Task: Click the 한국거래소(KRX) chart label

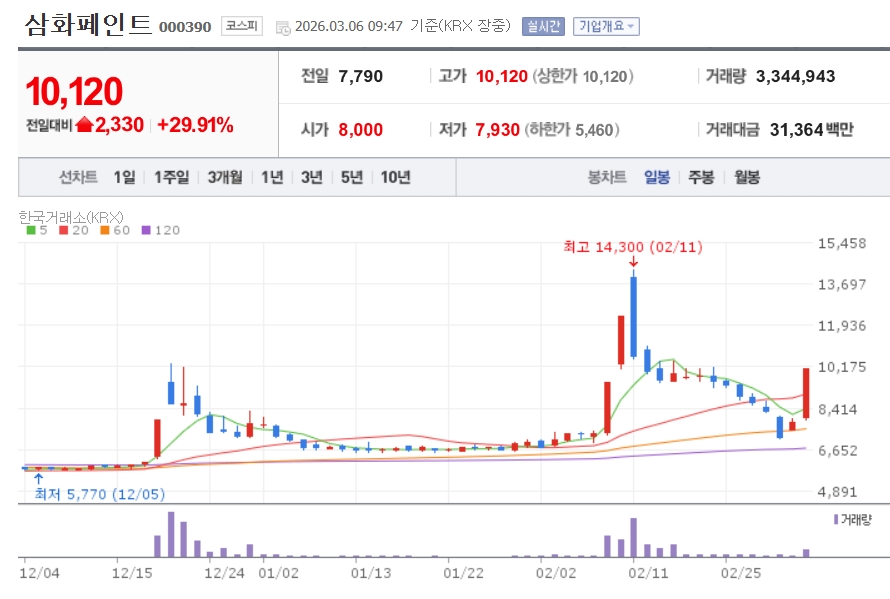Action: pos(70,217)
